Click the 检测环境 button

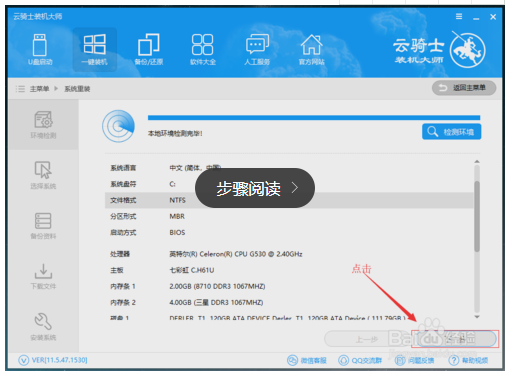(x=451, y=132)
